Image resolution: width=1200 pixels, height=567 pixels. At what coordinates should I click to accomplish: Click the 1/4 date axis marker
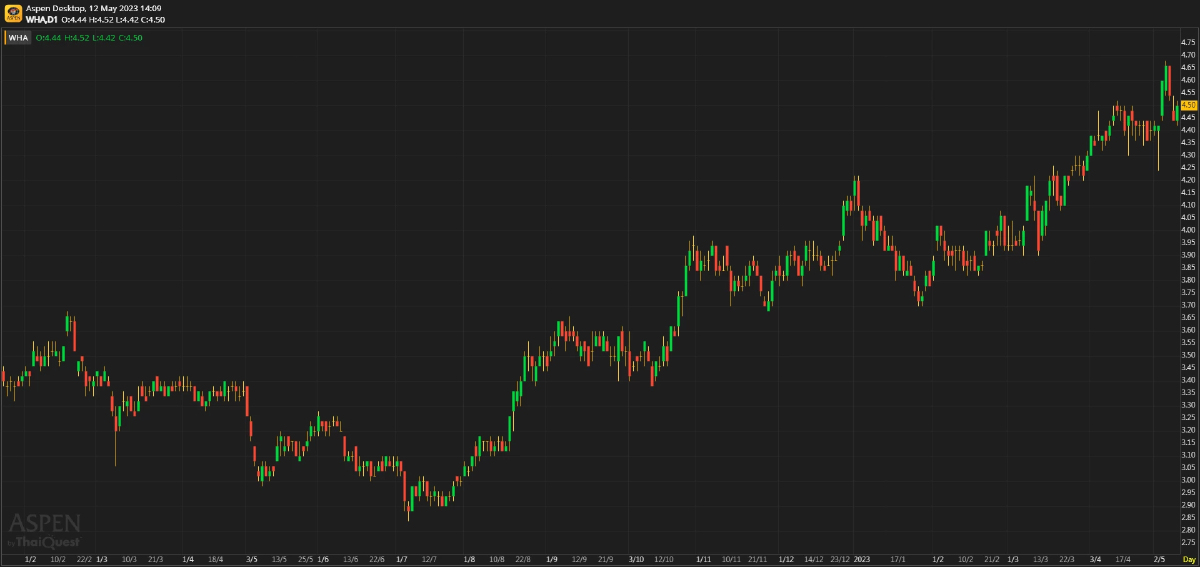pos(188,558)
